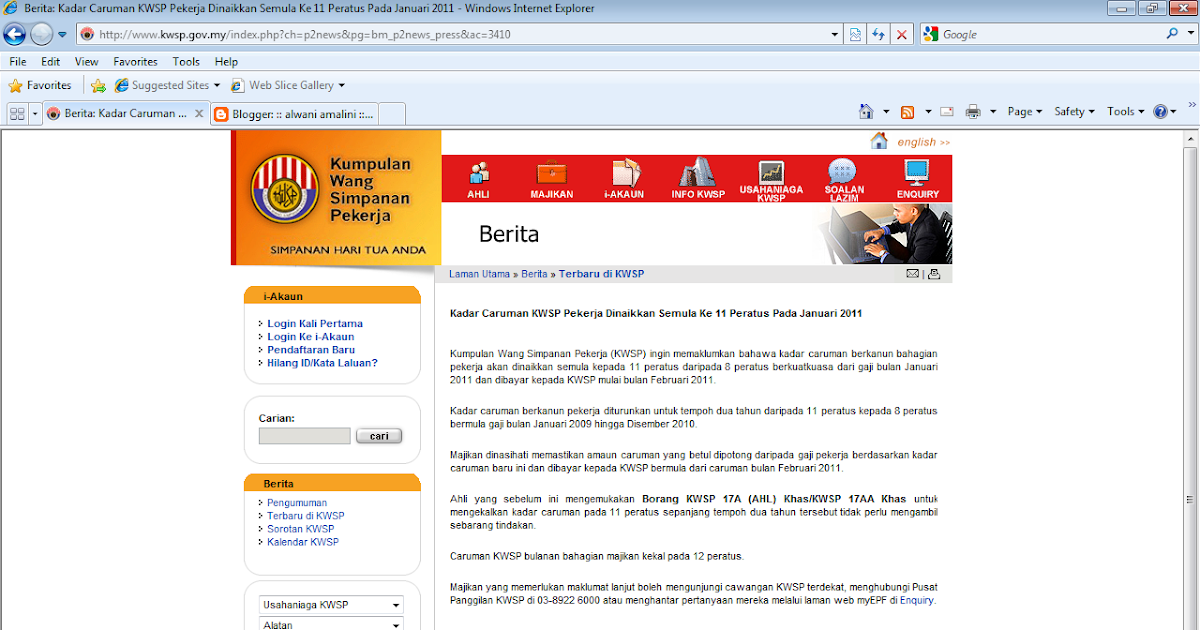Viewport: 1200px width, 630px height.
Task: Open the ENQUIRY navigation icon
Action: pos(917,179)
